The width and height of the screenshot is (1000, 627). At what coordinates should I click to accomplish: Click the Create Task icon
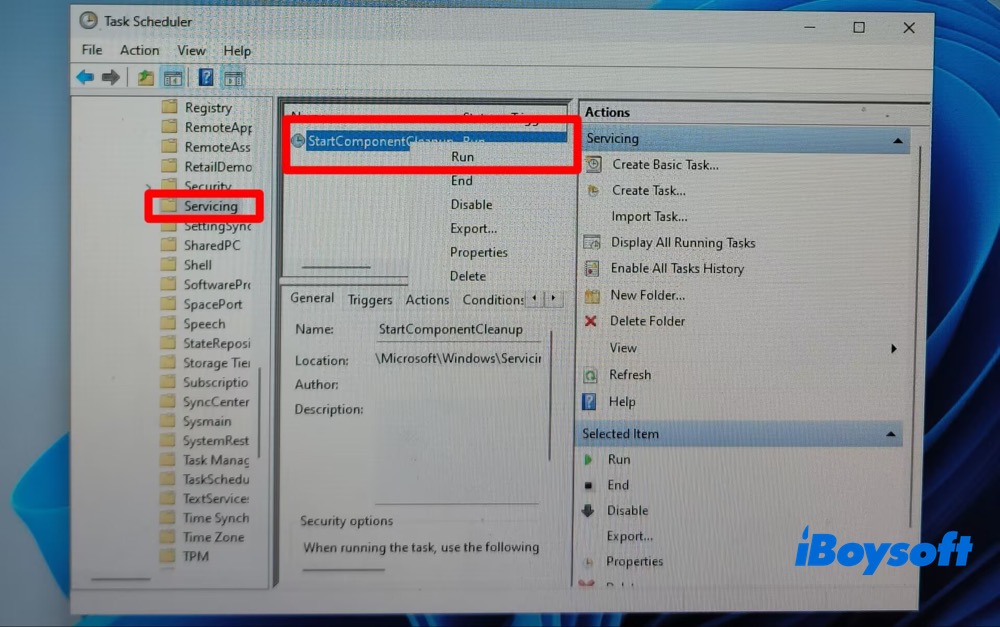pyautogui.click(x=593, y=191)
